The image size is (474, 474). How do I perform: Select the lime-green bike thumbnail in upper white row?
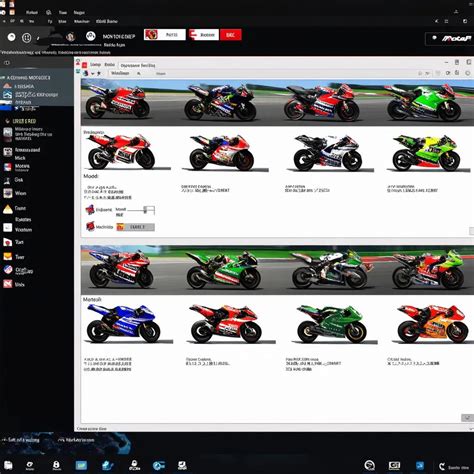click(427, 153)
